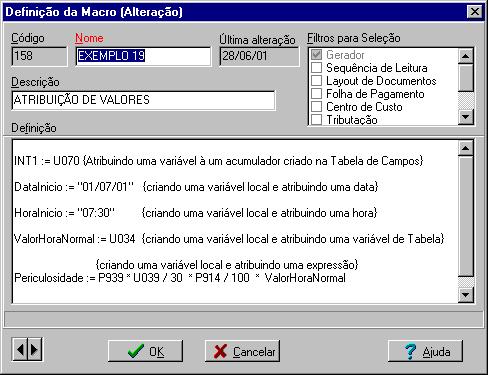Click the Filtros para Seleção label
The width and height of the screenshot is (488, 375).
point(354,38)
